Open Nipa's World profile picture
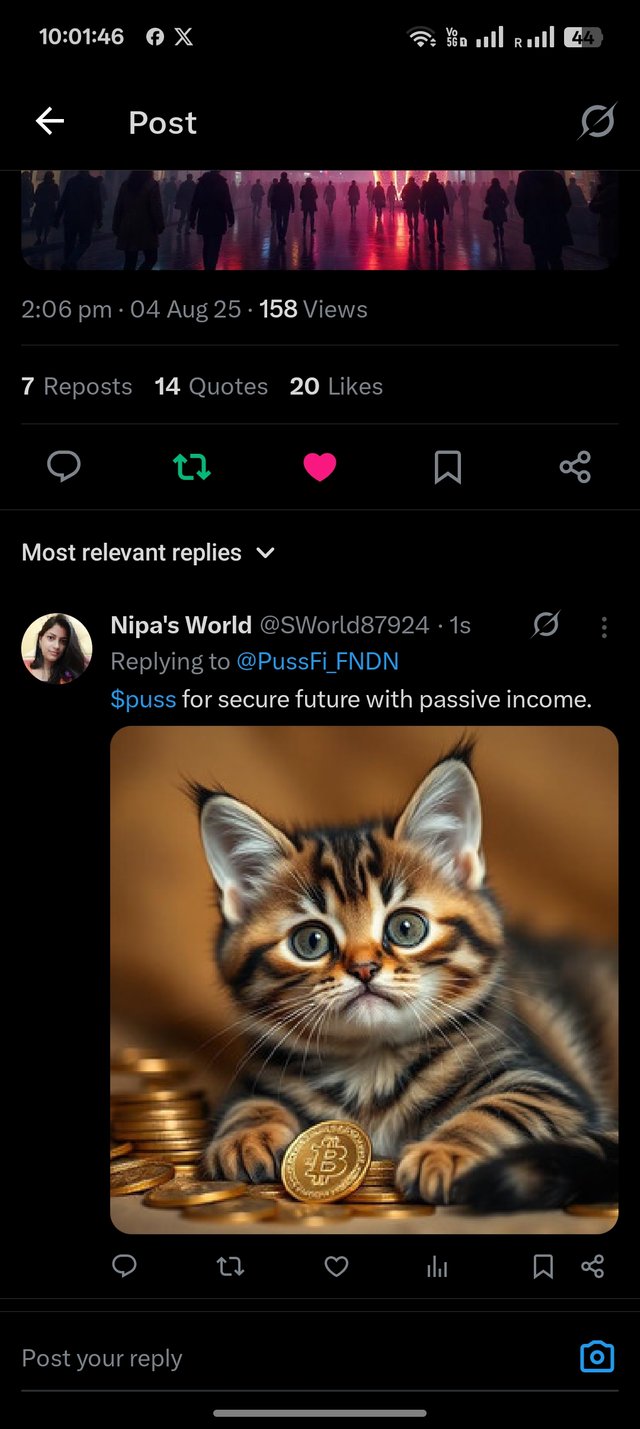 (57, 648)
